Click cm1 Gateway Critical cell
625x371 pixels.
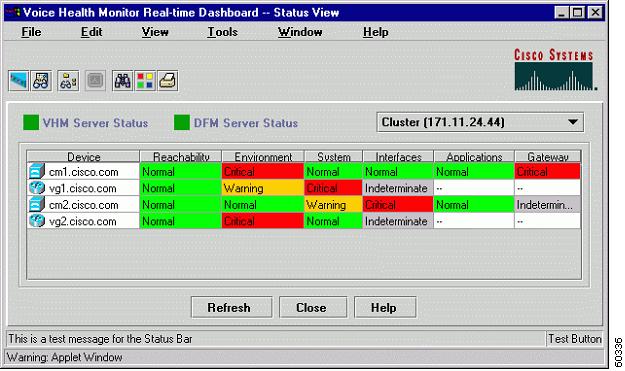click(548, 171)
